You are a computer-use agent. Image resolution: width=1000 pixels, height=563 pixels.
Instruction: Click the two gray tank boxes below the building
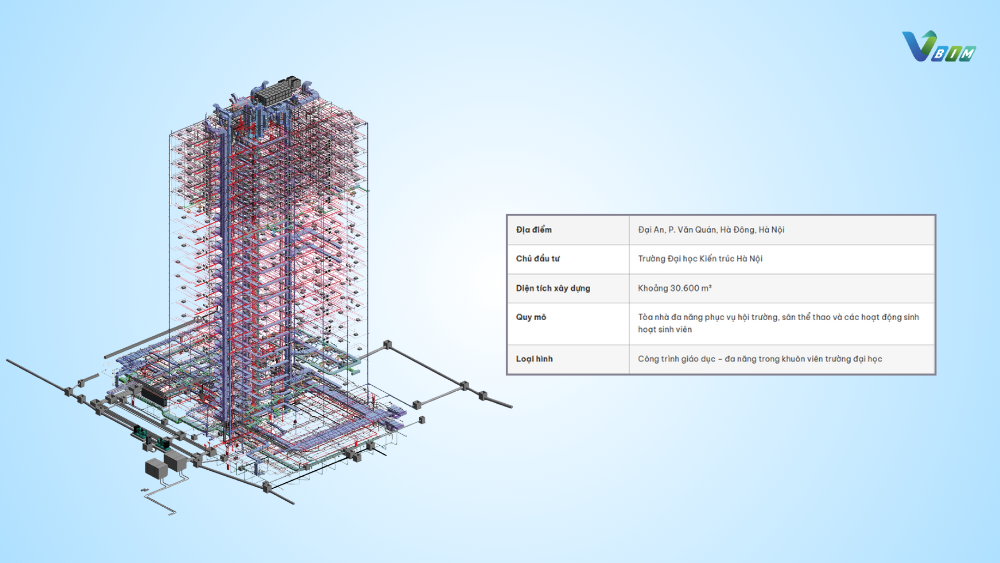tap(167, 465)
